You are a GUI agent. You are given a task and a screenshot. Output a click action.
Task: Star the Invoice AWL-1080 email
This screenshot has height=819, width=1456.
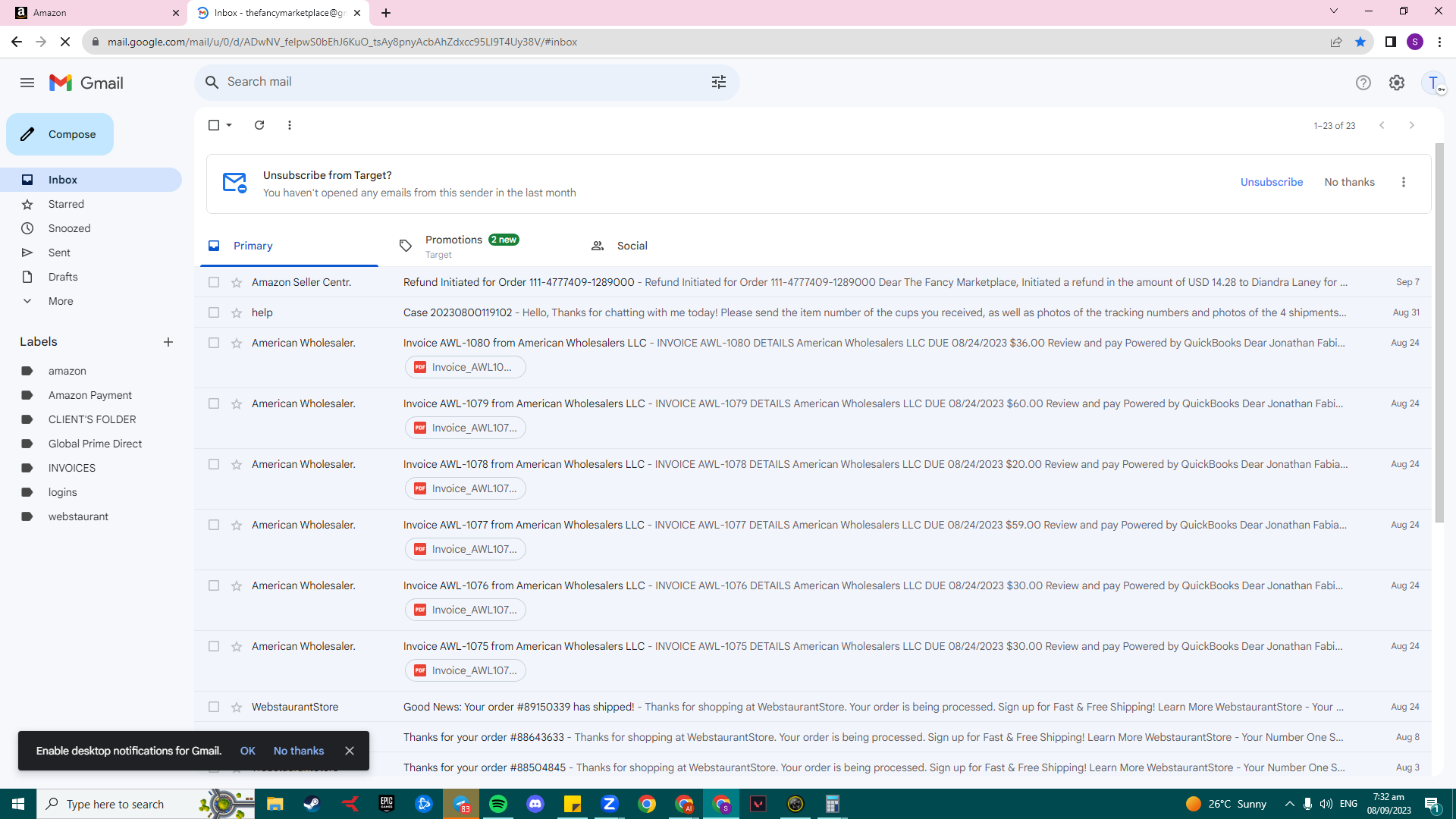(x=237, y=344)
